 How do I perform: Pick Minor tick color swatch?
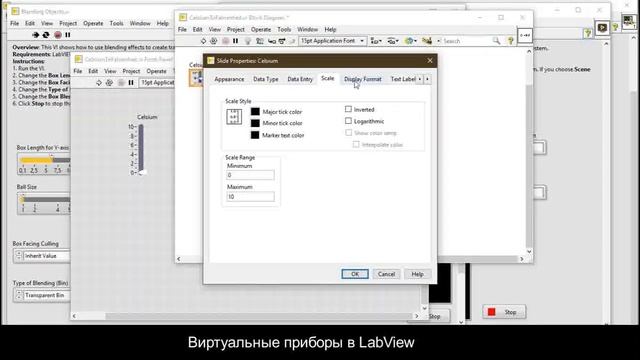pyautogui.click(x=255, y=123)
